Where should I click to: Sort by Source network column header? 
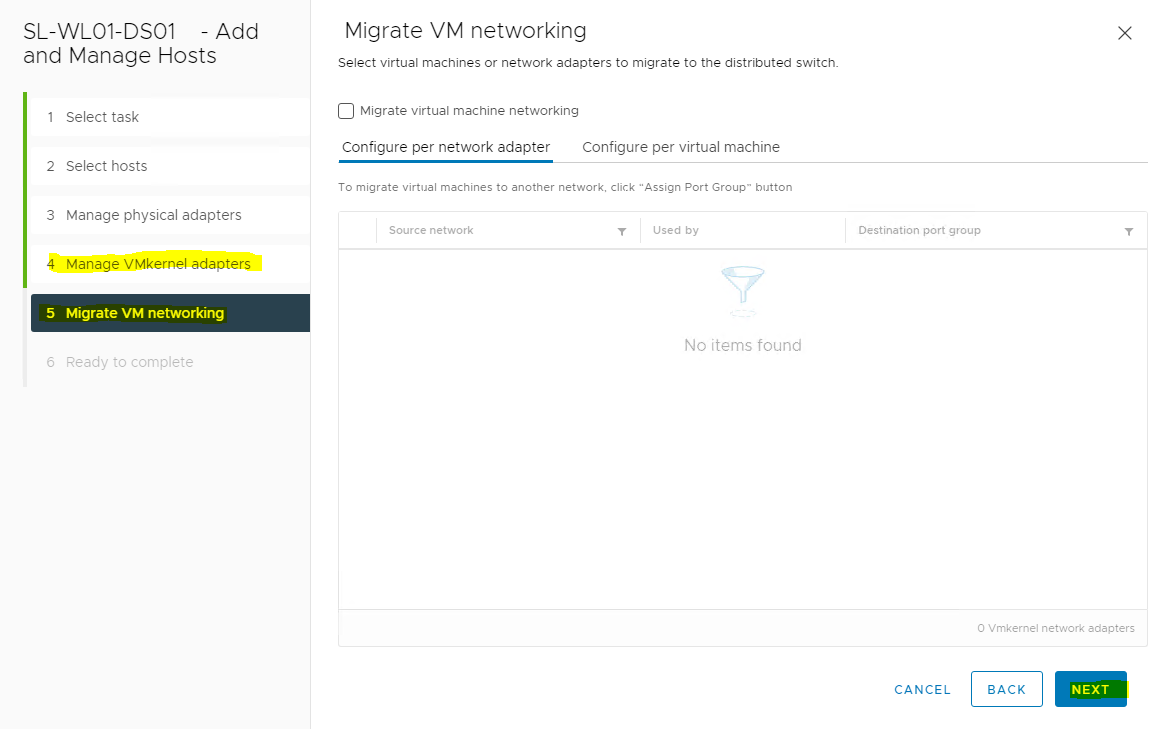[431, 230]
